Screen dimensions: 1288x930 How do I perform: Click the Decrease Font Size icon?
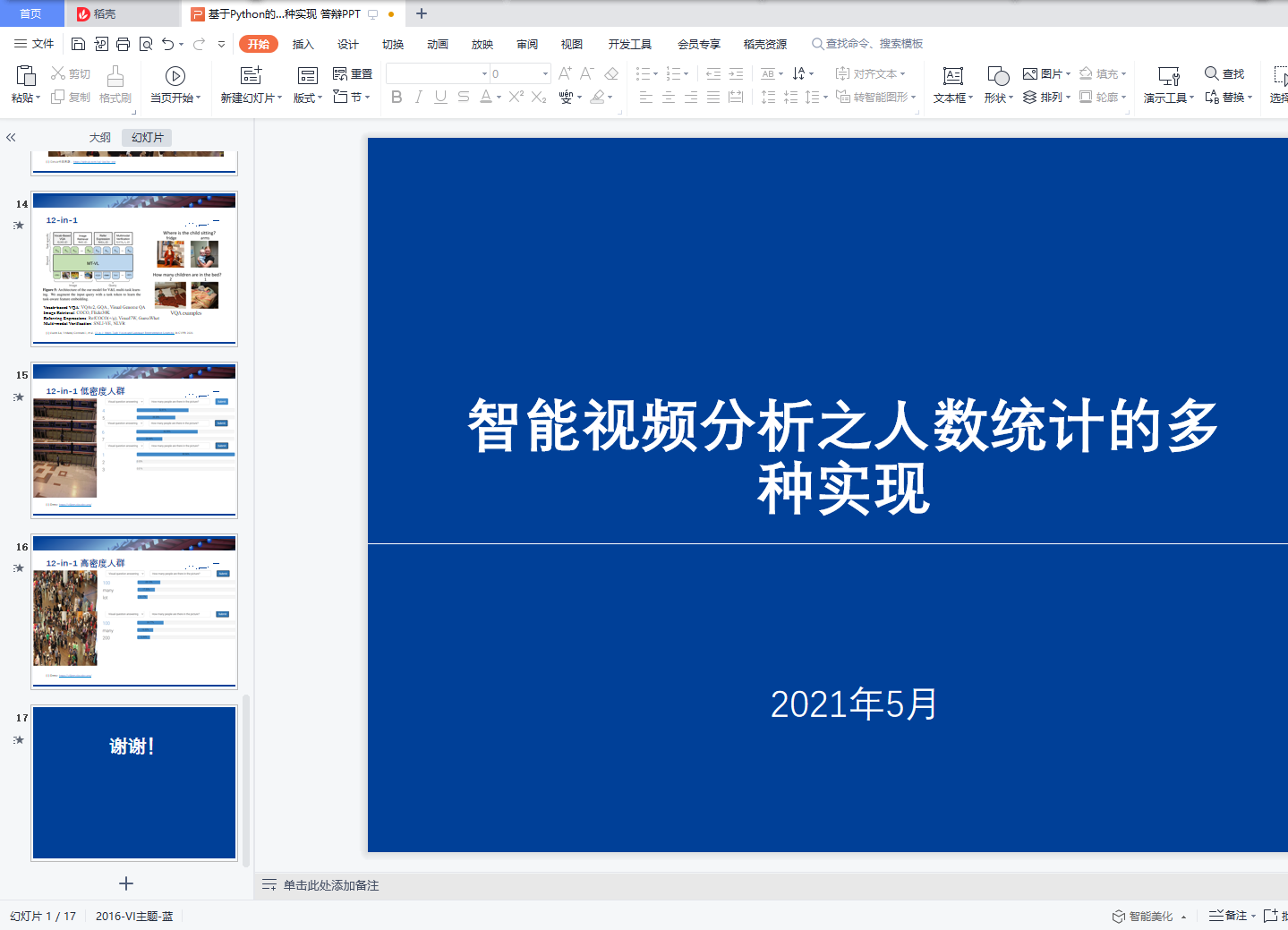587,73
